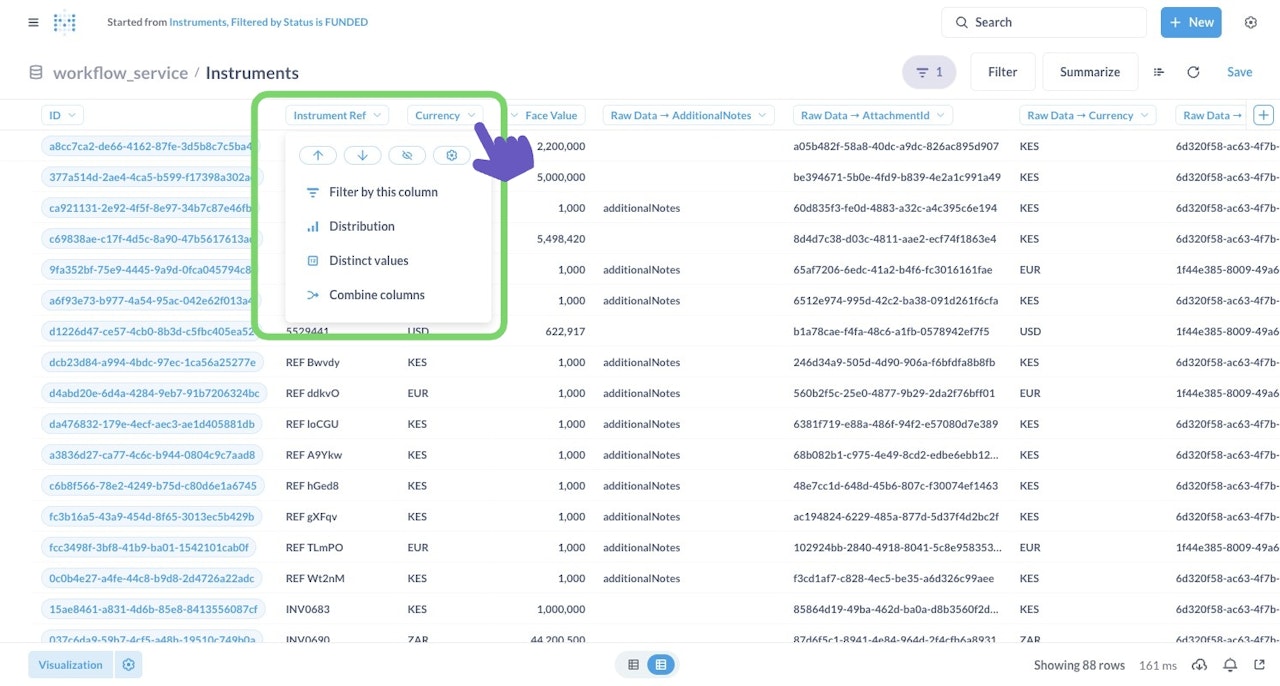Toggle the active filter count pill
This screenshot has width=1280, height=686.
pyautogui.click(x=929, y=72)
